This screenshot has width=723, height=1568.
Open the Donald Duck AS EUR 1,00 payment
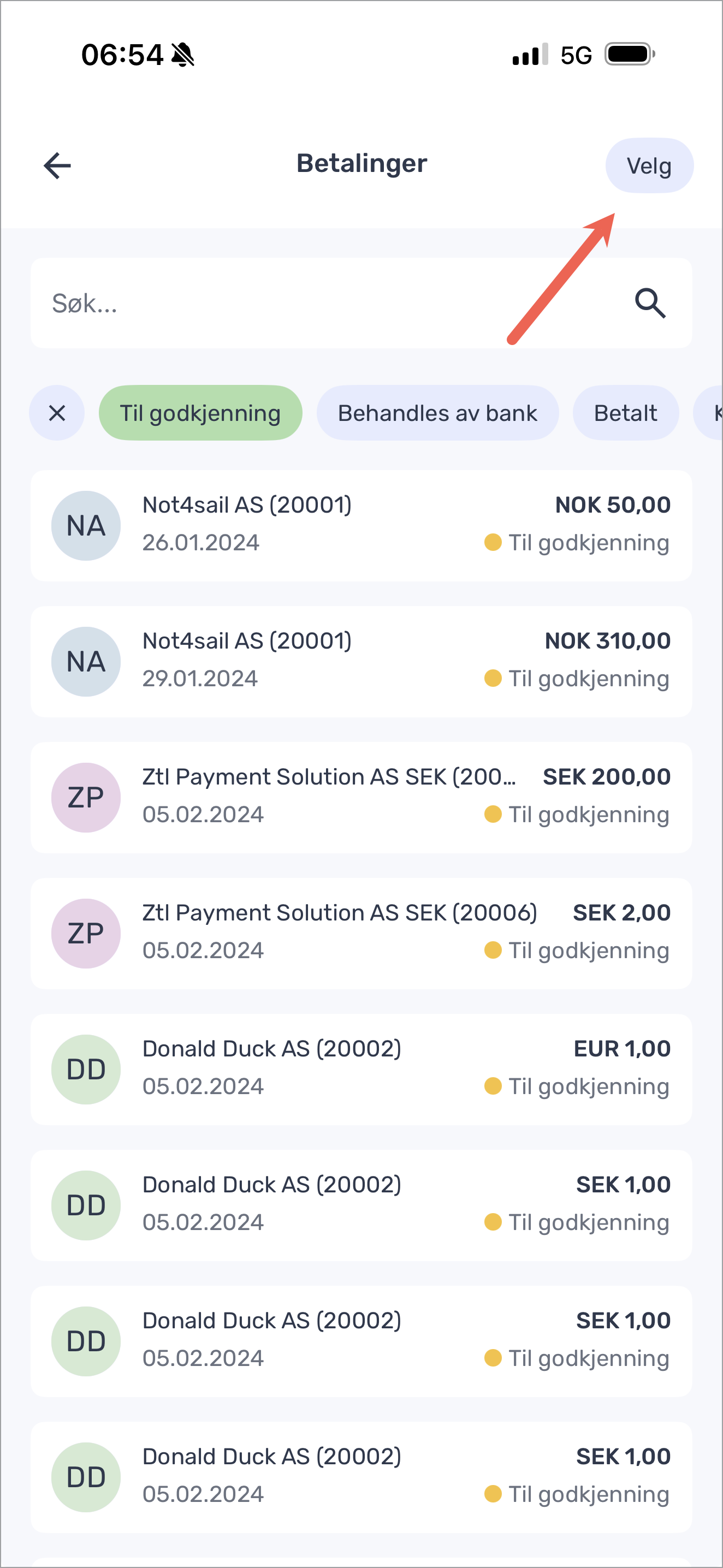point(361,1070)
